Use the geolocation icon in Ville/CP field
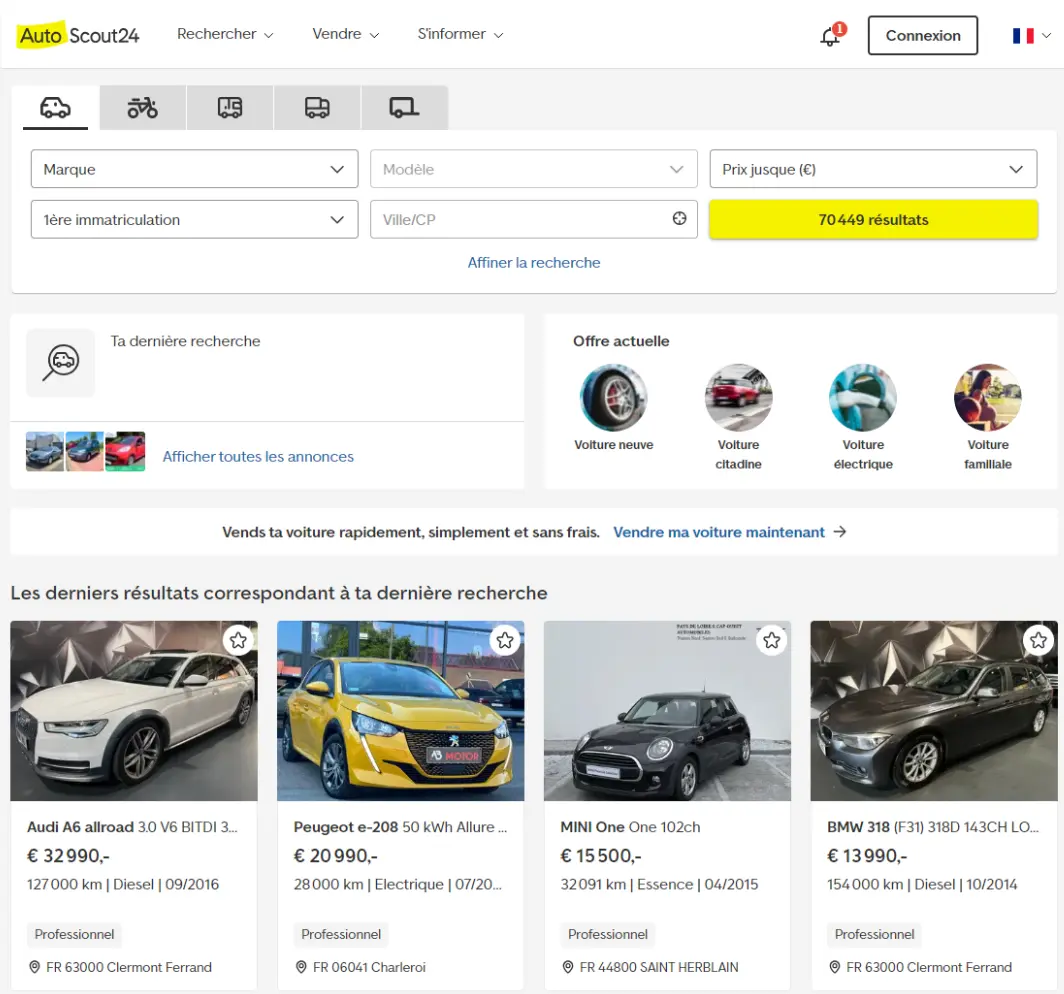This screenshot has width=1064, height=994. click(679, 218)
